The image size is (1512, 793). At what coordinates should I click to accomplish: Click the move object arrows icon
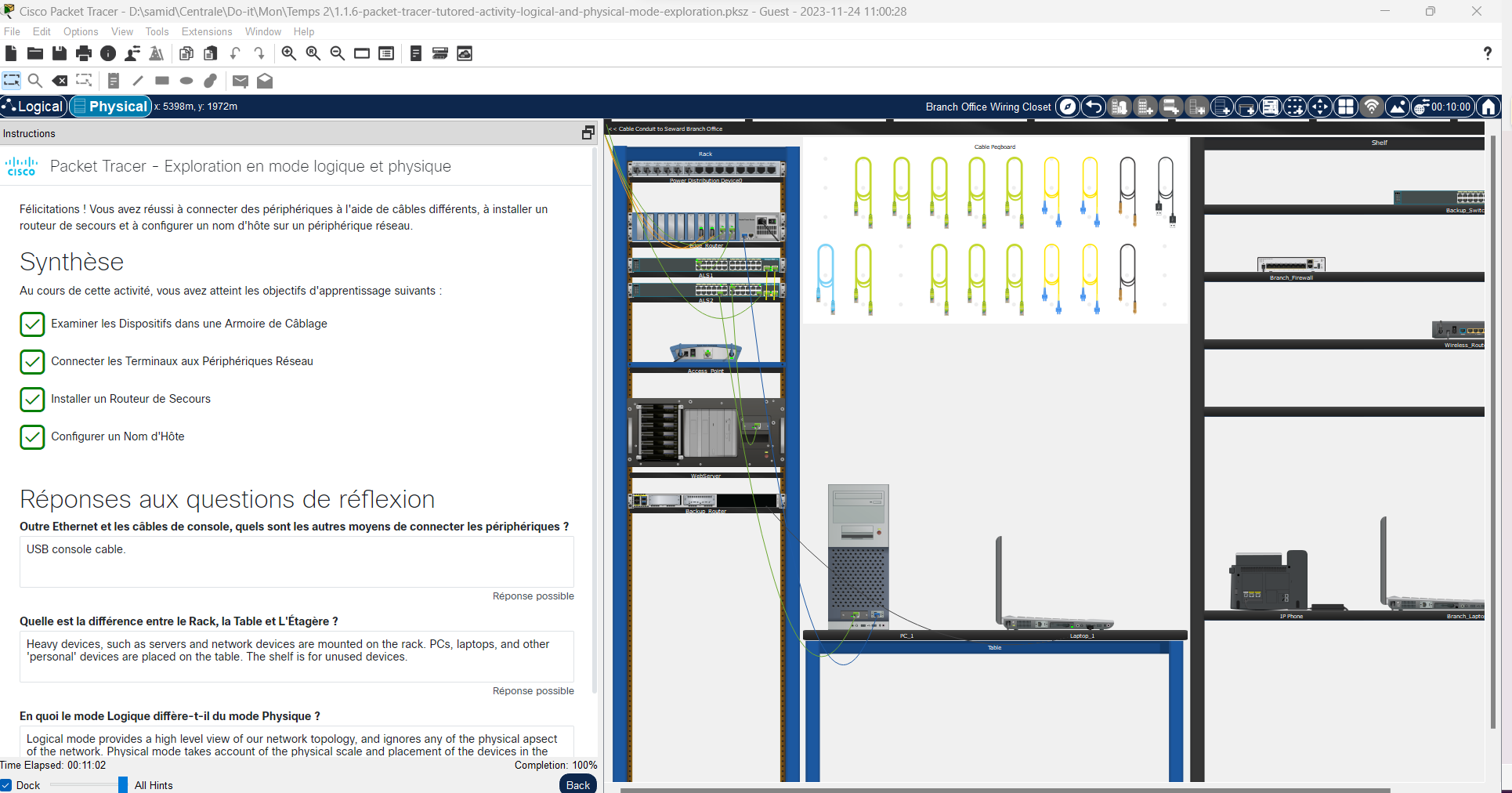[1320, 107]
